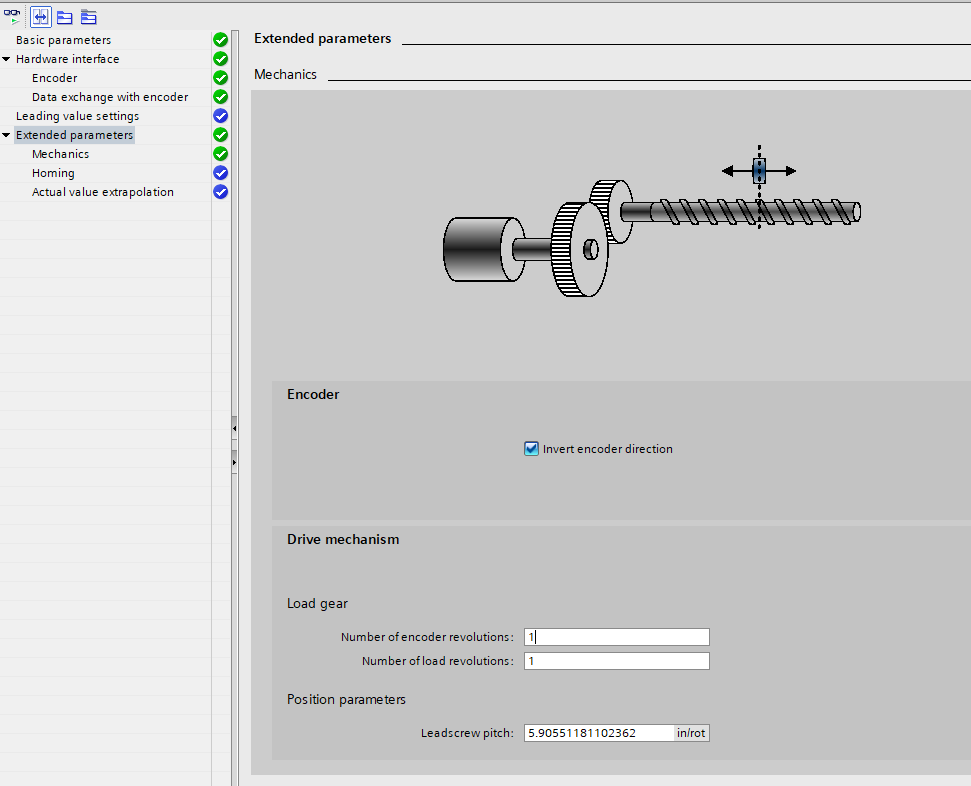Click the left collapse arrow on panel splitter
971x786 pixels.
pyautogui.click(x=234, y=428)
